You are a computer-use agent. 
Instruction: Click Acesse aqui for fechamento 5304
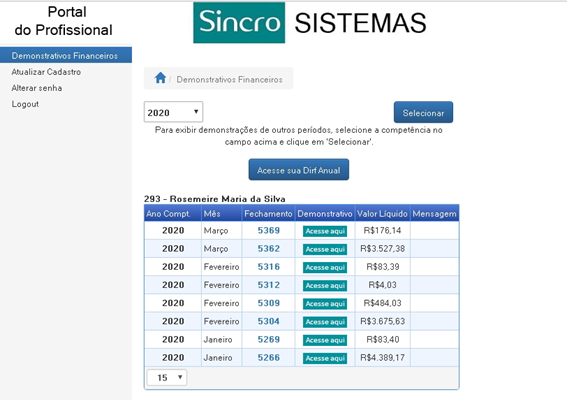[x=325, y=322]
